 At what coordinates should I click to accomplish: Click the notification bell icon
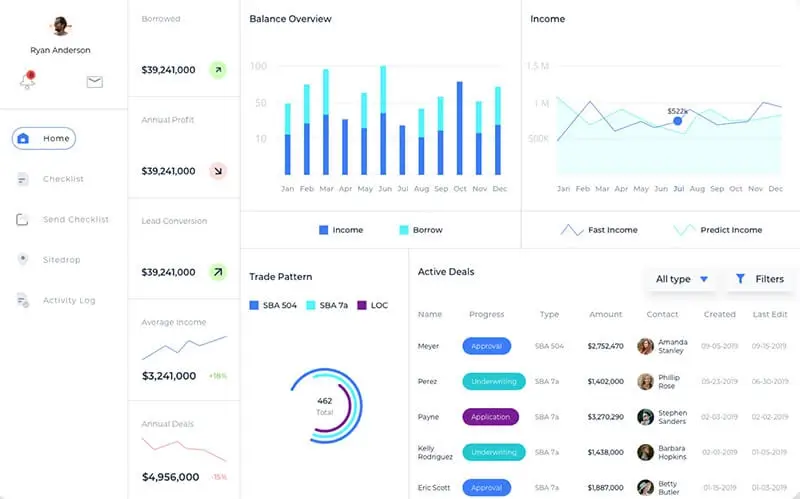(27, 81)
